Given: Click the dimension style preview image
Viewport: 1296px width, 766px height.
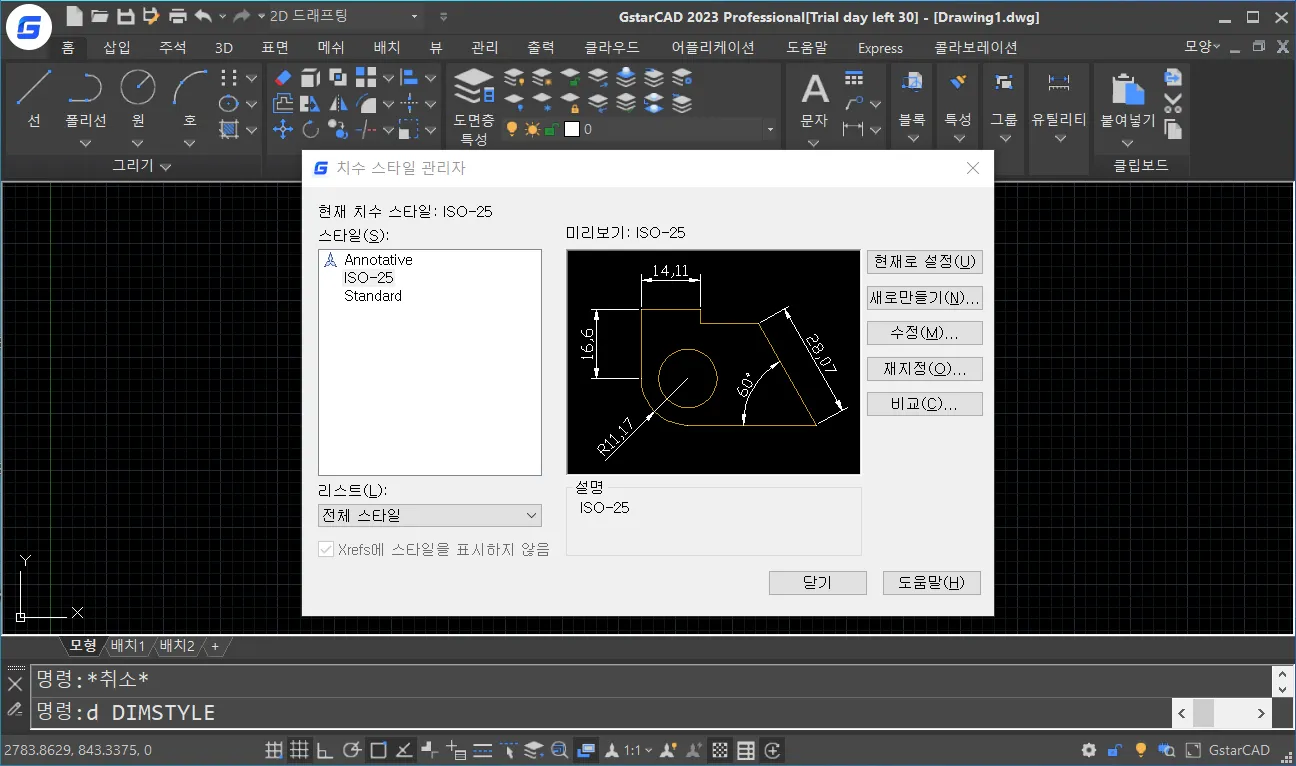Looking at the screenshot, I should pyautogui.click(x=713, y=362).
